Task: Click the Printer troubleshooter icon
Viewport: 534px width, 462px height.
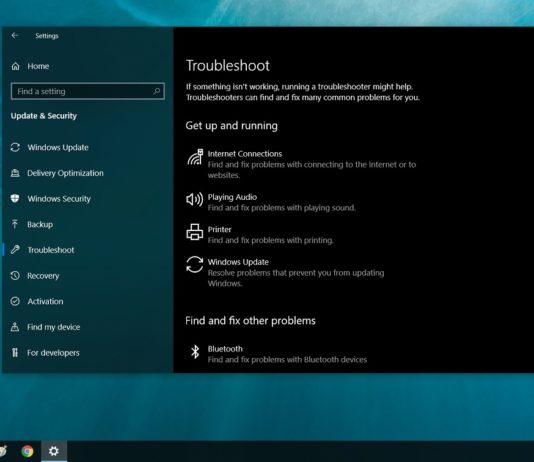Action: (x=195, y=232)
